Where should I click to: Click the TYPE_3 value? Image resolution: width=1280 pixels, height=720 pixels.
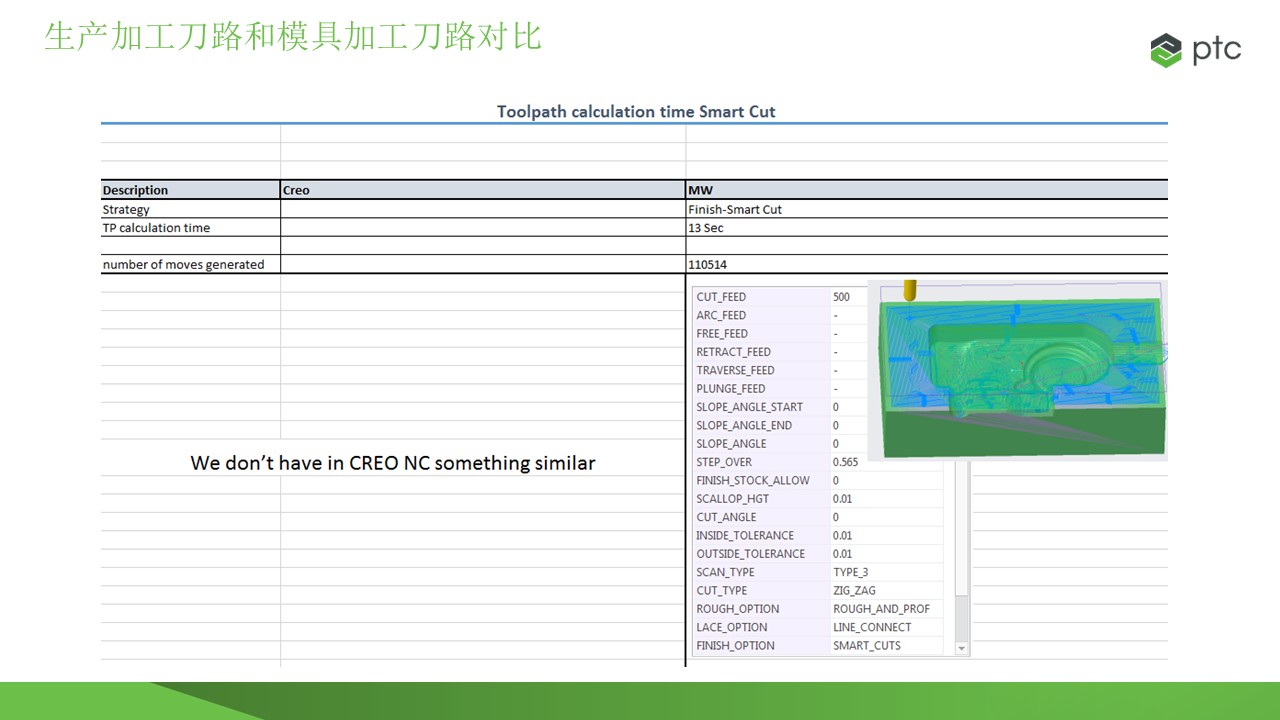(x=851, y=572)
